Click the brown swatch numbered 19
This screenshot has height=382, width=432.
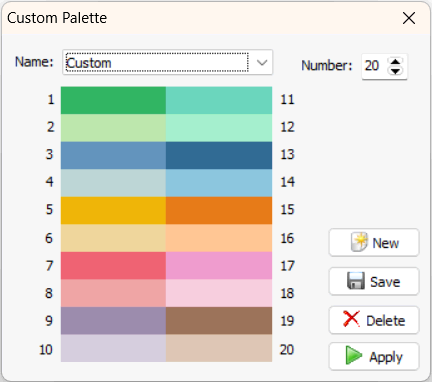pos(219,320)
